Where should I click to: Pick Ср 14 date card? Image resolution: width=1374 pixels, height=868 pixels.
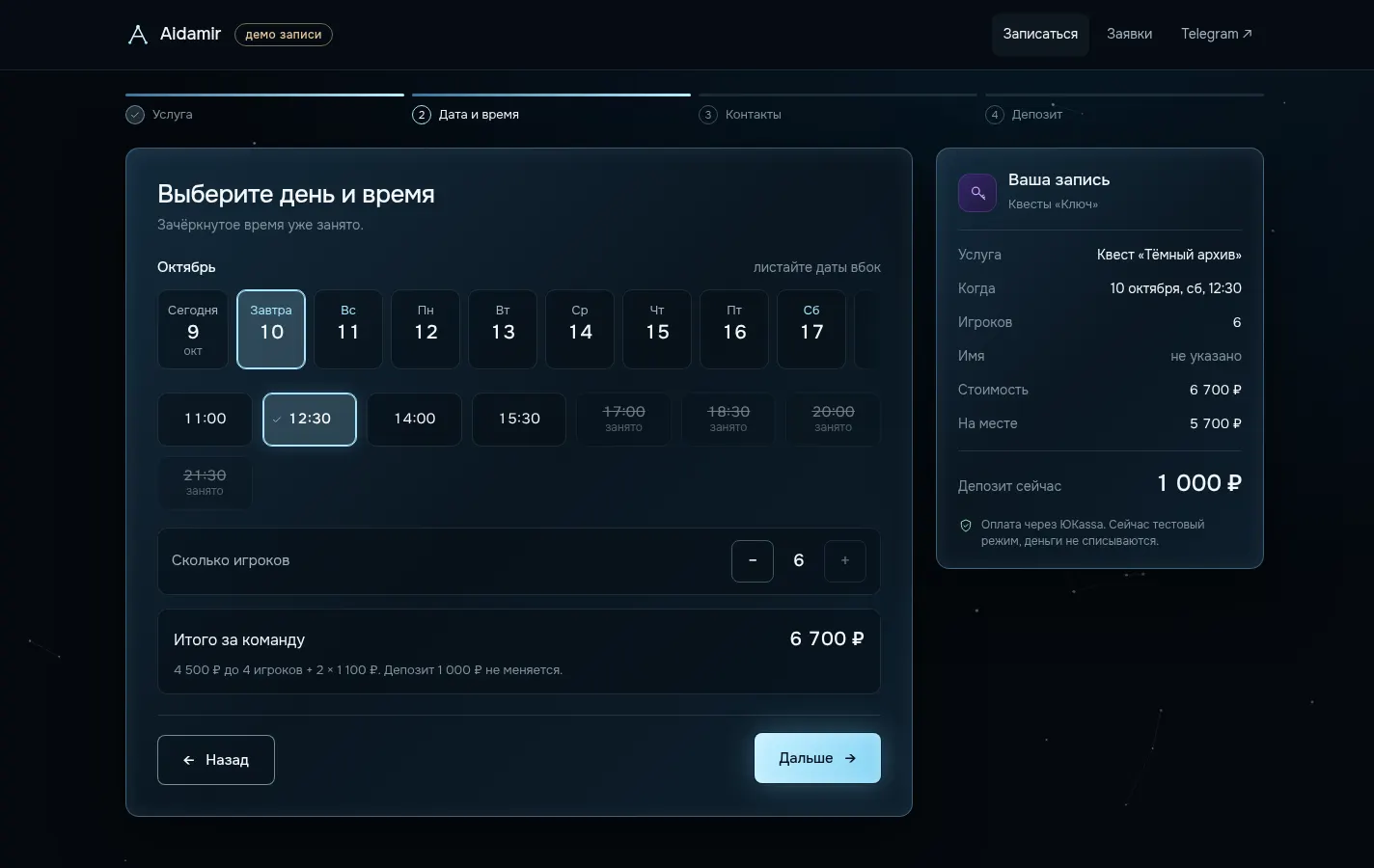(580, 330)
